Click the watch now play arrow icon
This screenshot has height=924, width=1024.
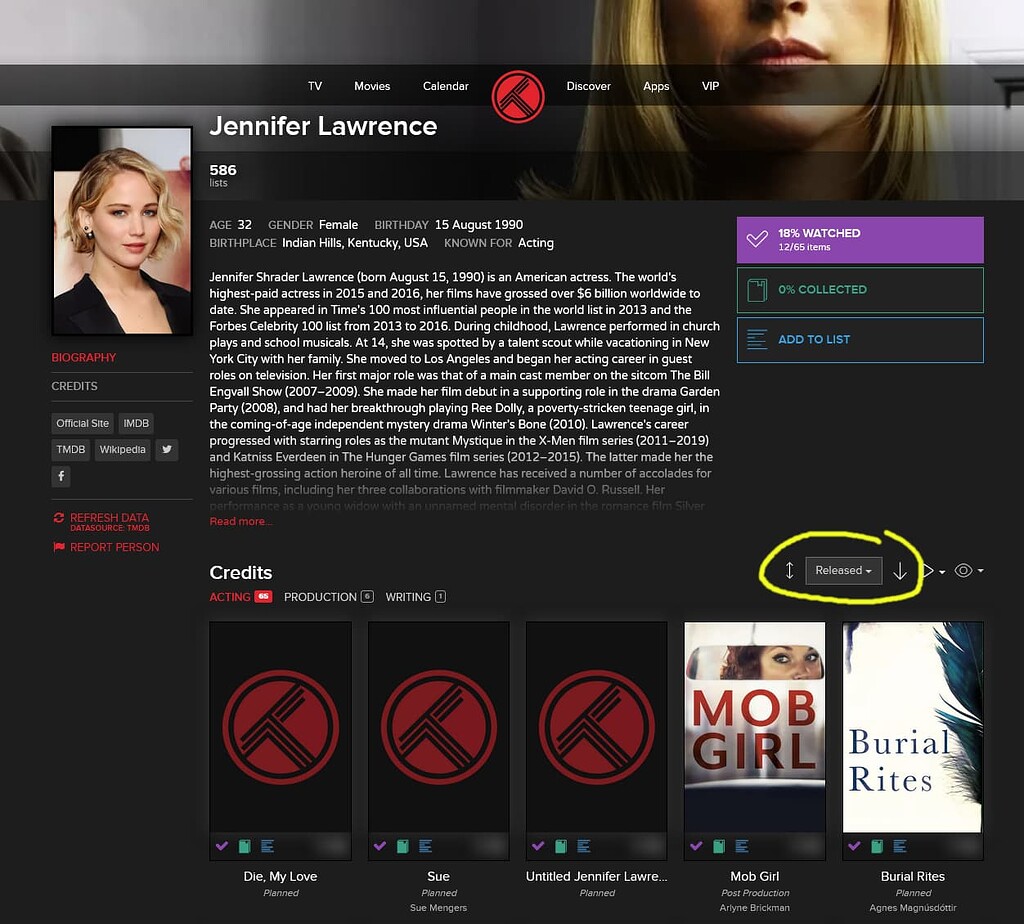coord(928,570)
